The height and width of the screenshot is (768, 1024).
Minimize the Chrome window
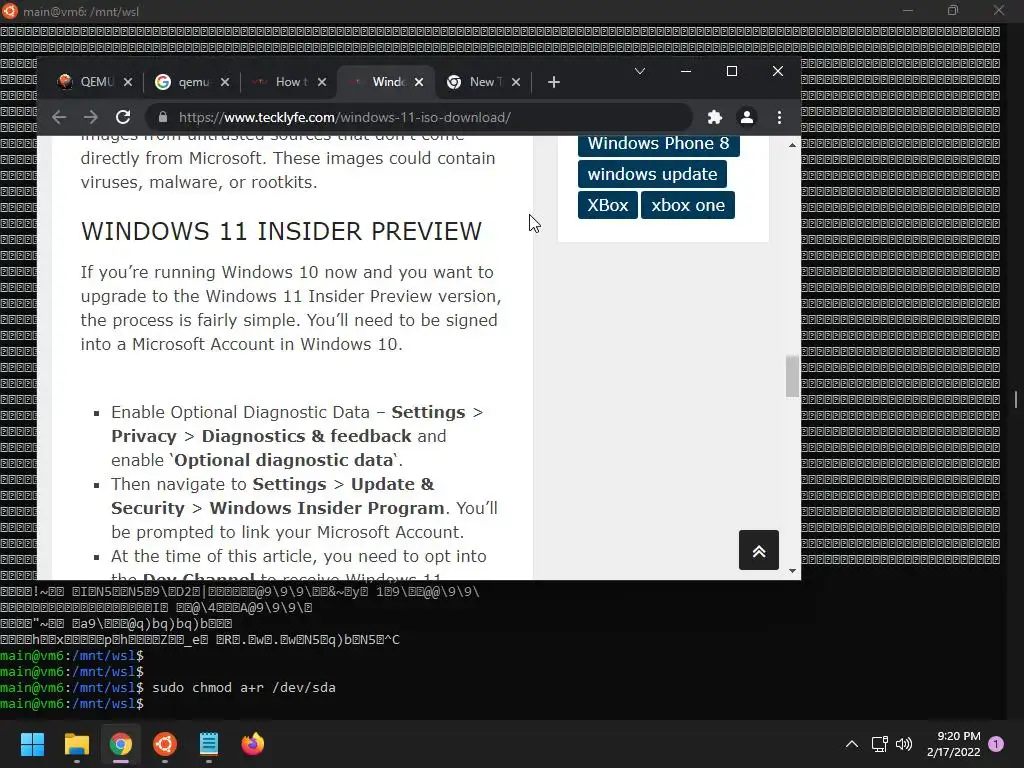click(686, 71)
